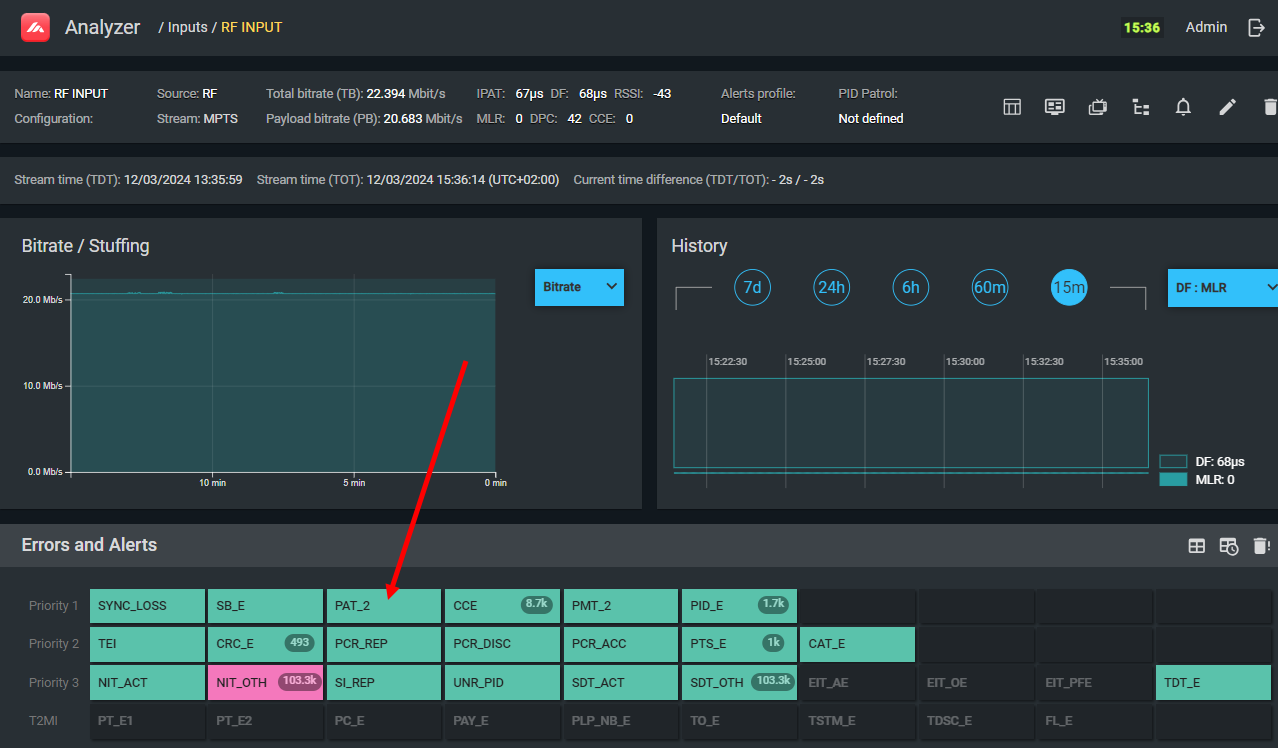
Task: Click the pencil edit input icon
Action: (x=1227, y=107)
